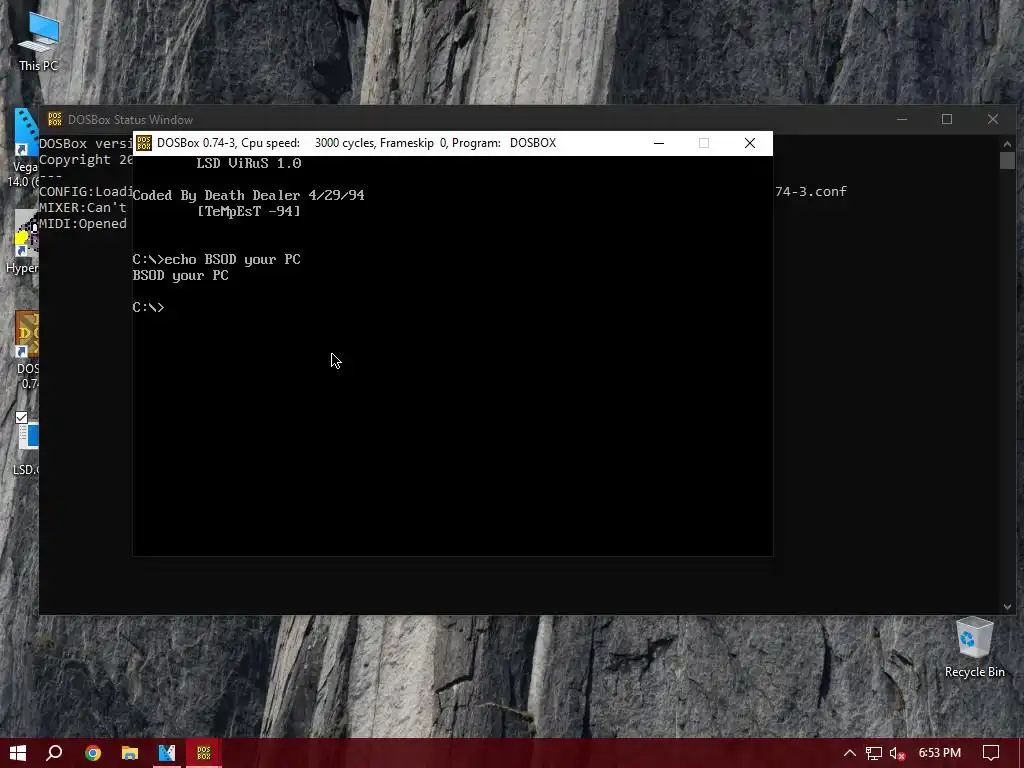The width and height of the screenshot is (1024, 768).
Task: Show hidden system tray icons
Action: tap(850, 753)
